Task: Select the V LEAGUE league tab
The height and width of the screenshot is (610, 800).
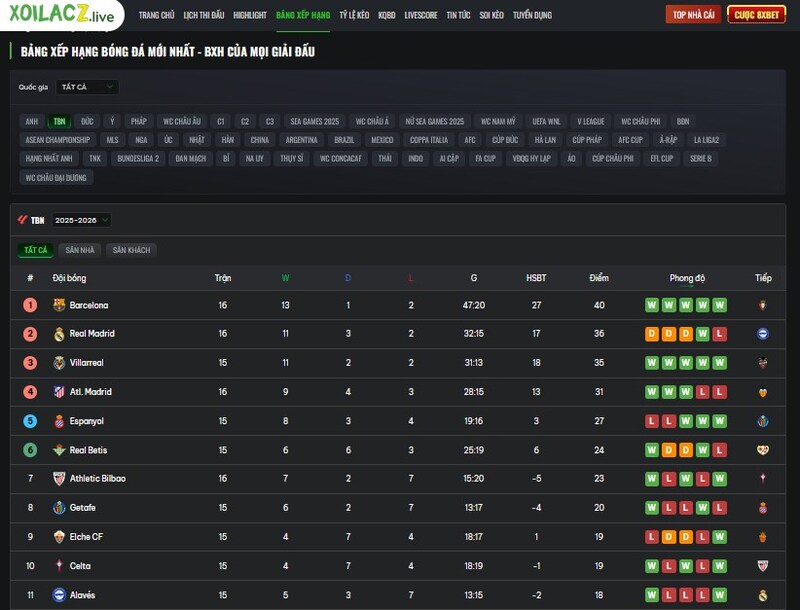Action: 591,121
